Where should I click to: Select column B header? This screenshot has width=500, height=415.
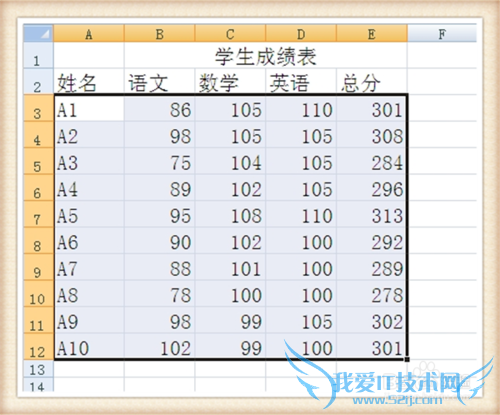click(x=160, y=33)
